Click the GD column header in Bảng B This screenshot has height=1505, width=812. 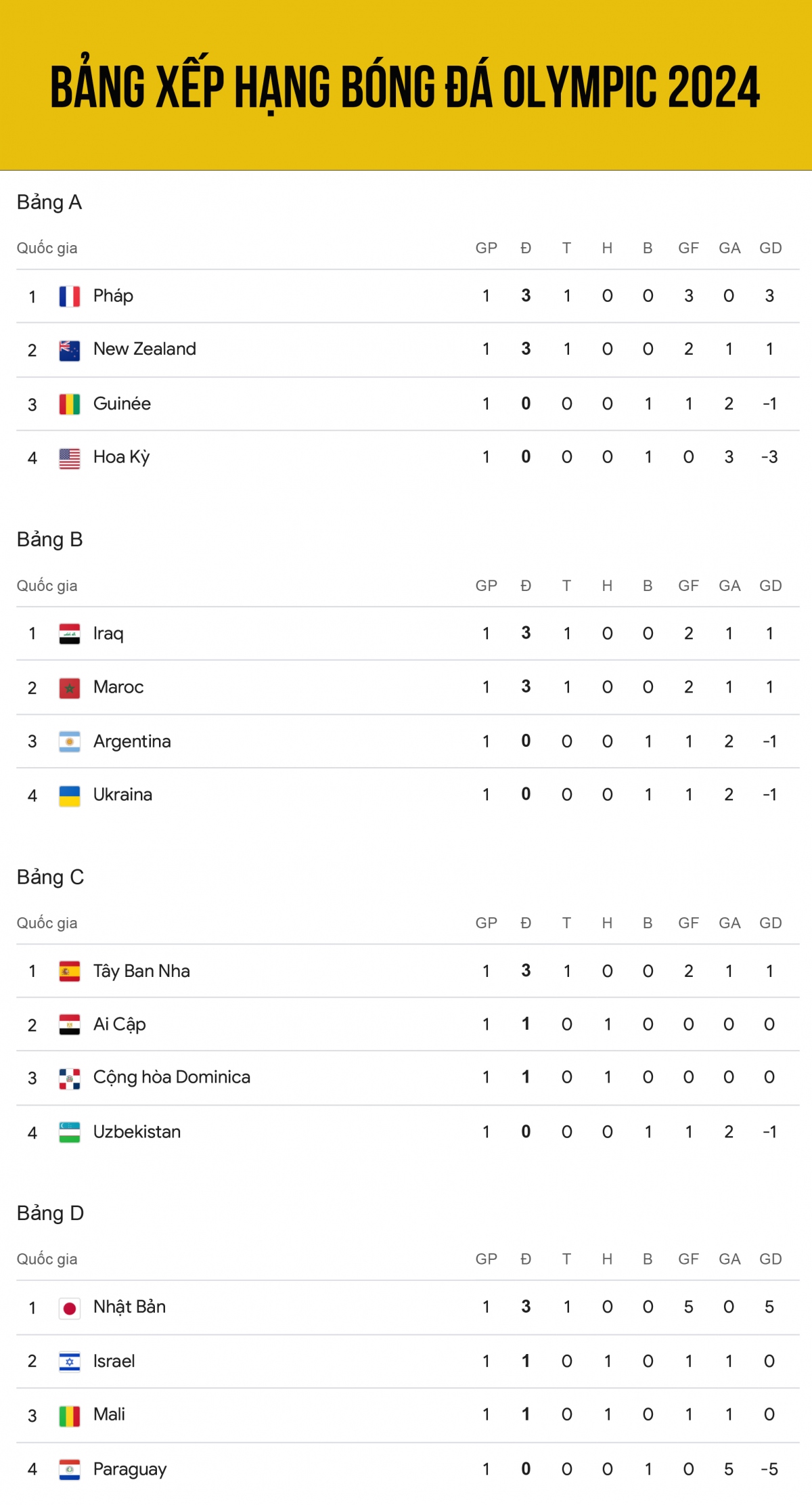click(770, 586)
